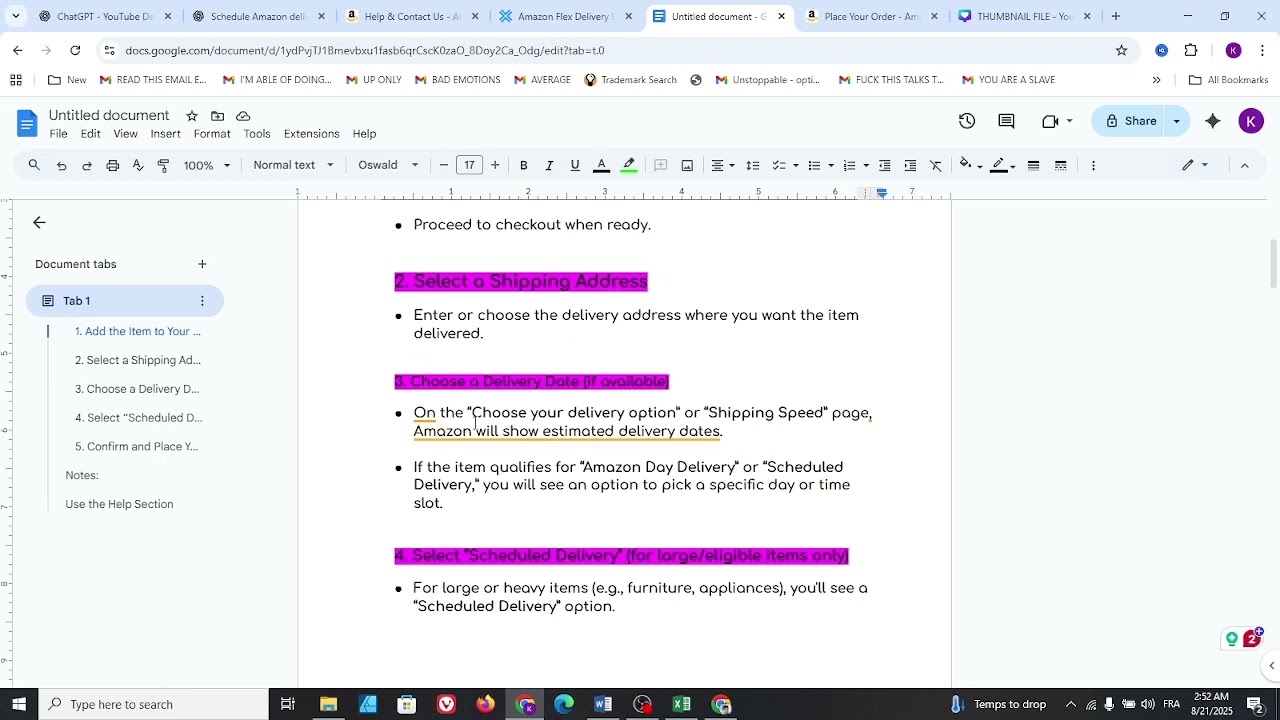Open the highlight color picker
Screen dimensions: 1280x720
(628, 165)
